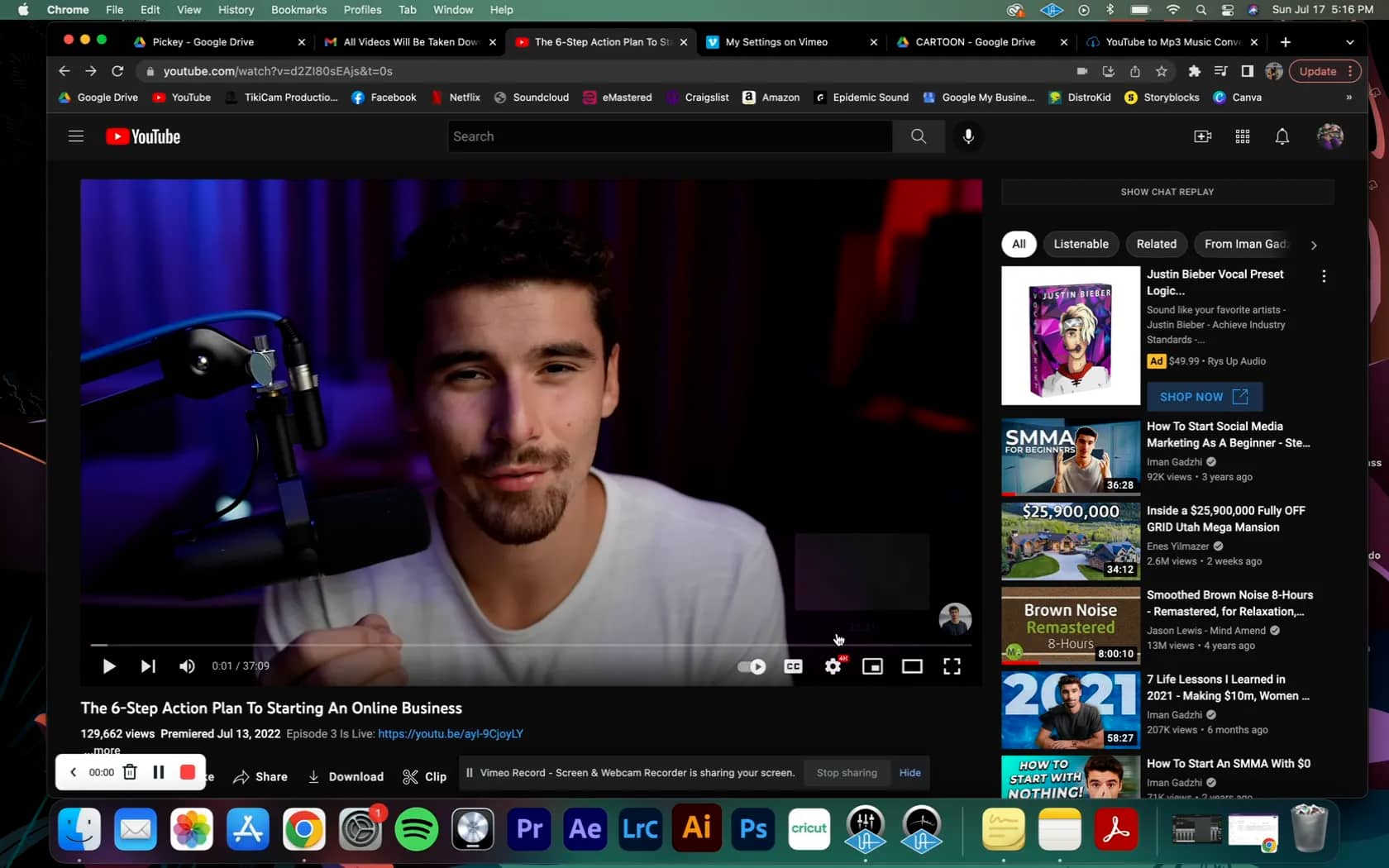Open the YouTube apps grid

point(1243,136)
